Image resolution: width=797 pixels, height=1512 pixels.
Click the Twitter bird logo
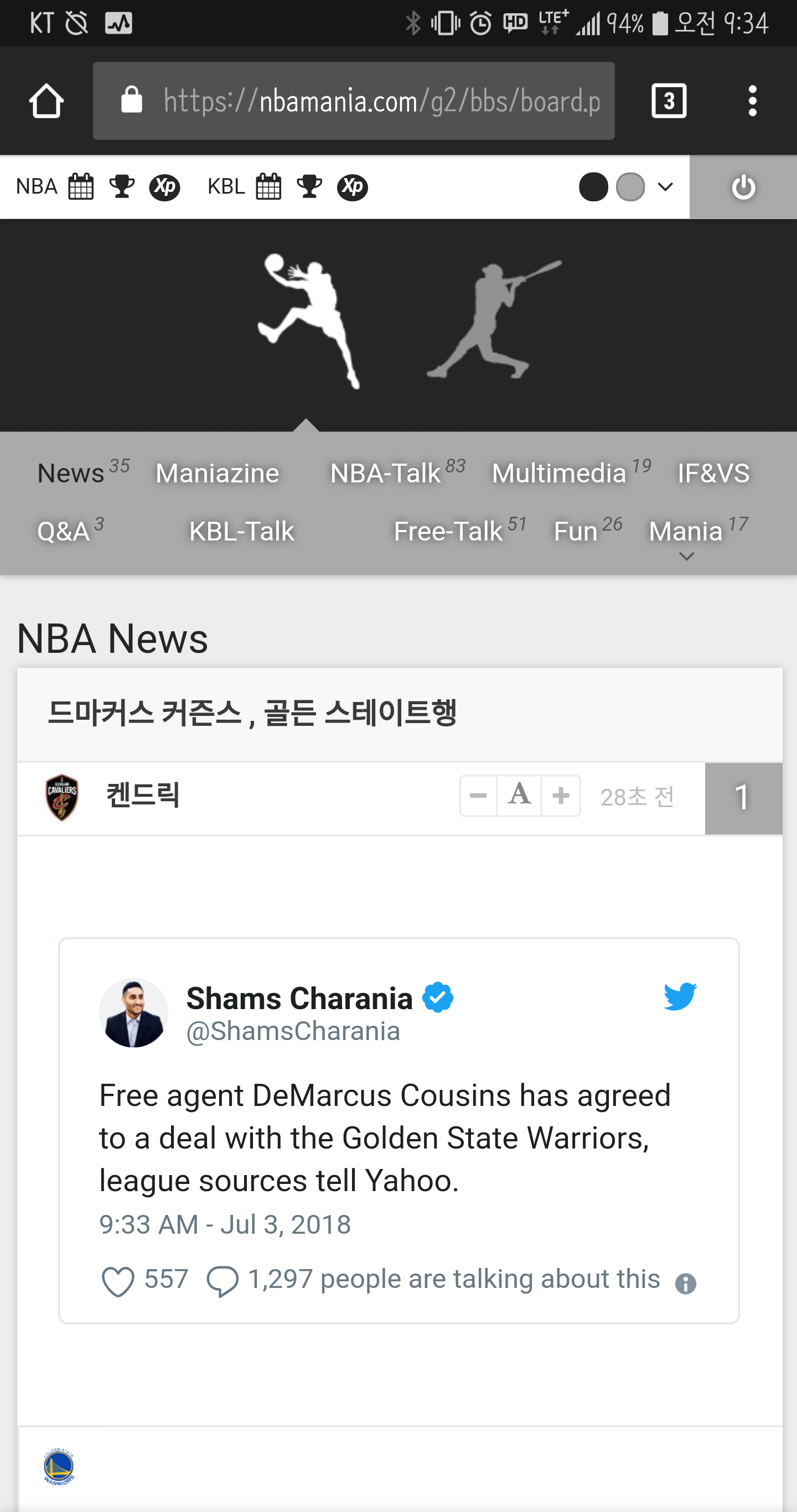[680, 996]
